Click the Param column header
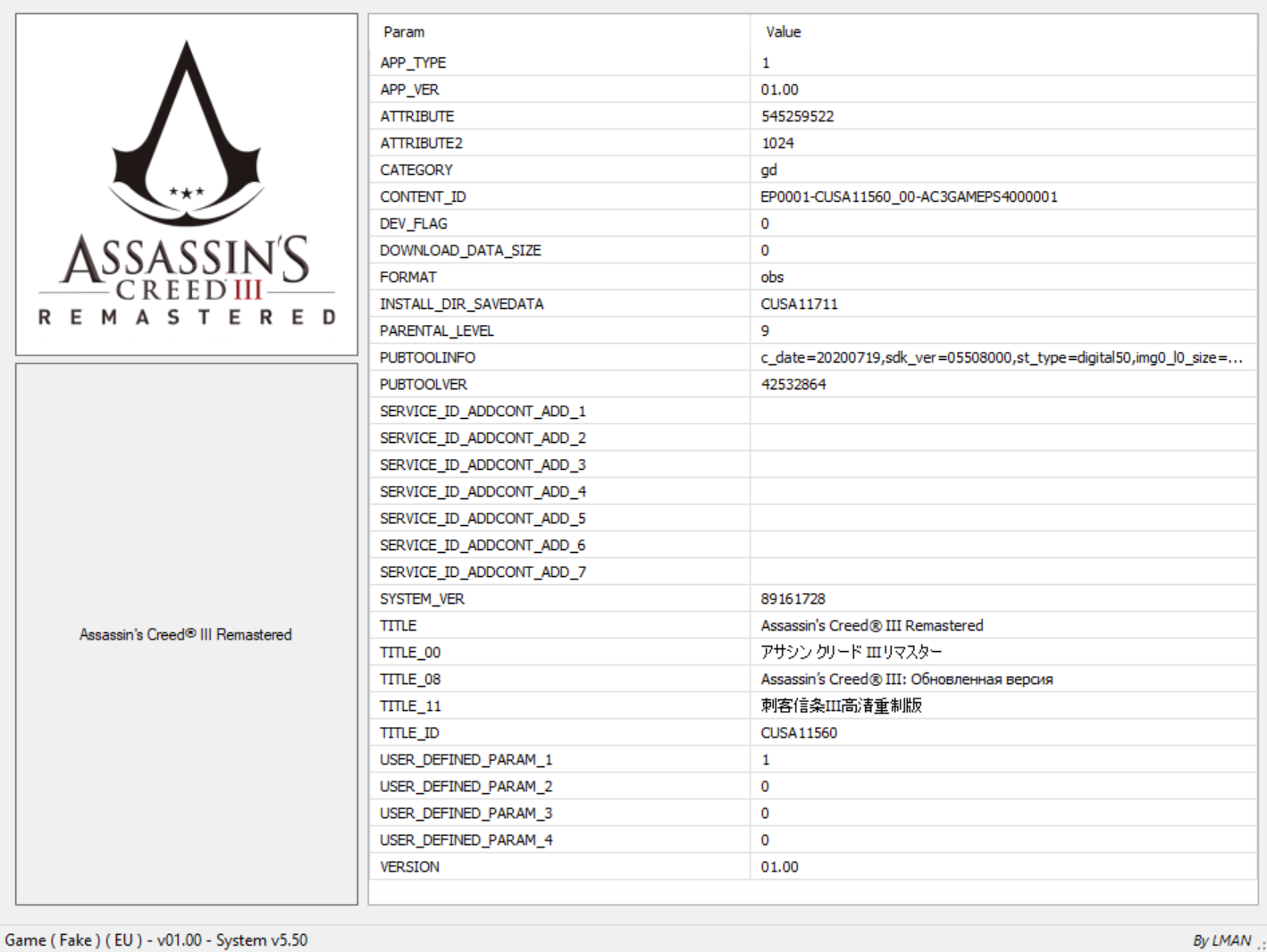This screenshot has height=952, width=1267. click(404, 32)
